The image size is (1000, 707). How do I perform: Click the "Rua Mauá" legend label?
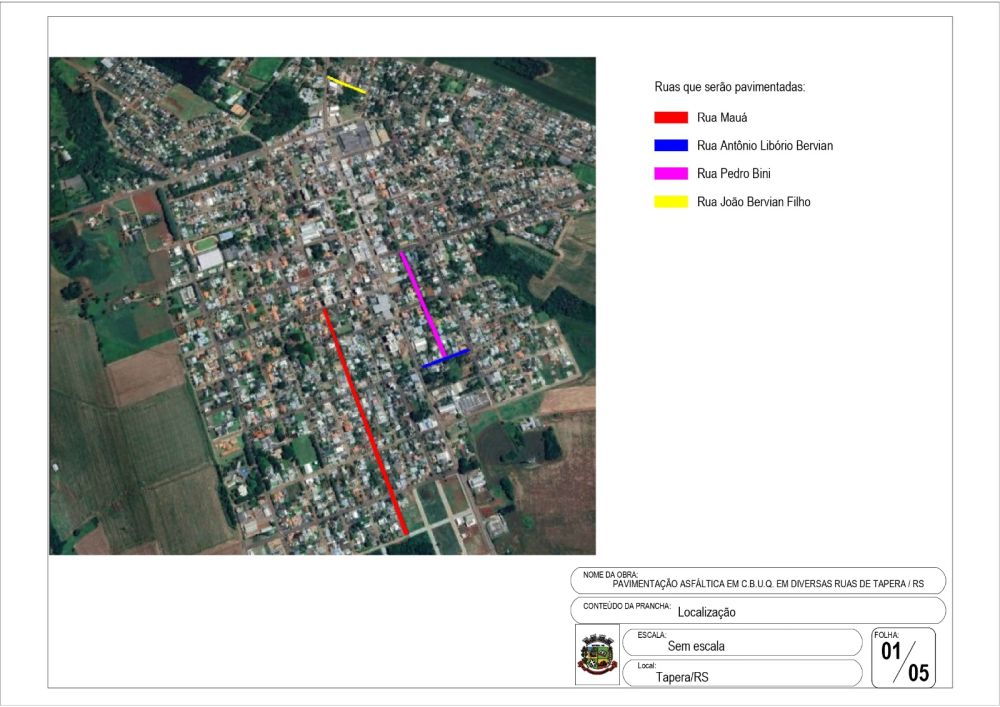(x=723, y=118)
